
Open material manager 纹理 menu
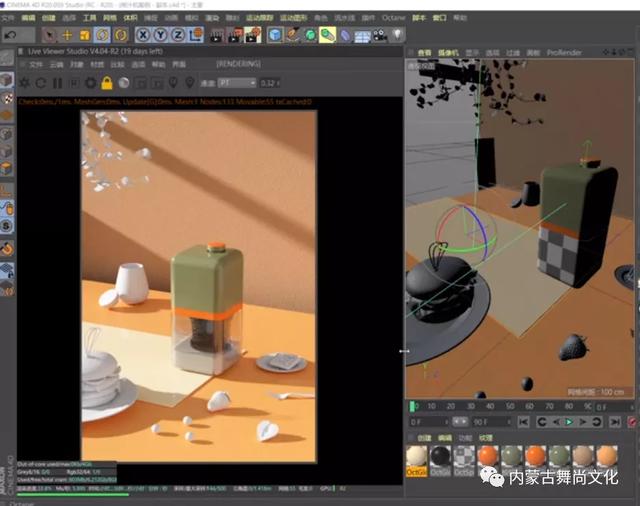tap(485, 438)
